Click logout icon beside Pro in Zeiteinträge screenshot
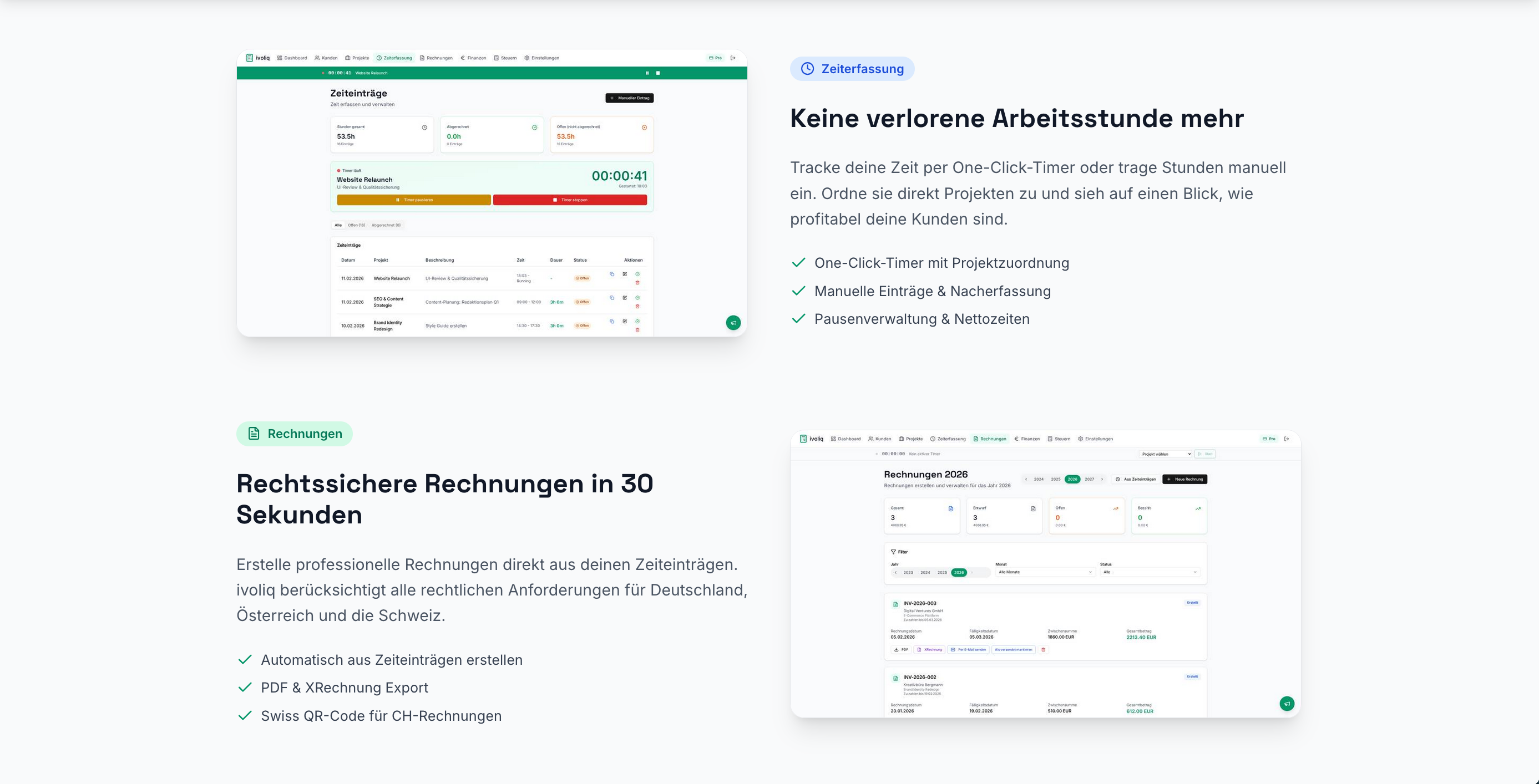This screenshot has height=784, width=1539. point(733,58)
